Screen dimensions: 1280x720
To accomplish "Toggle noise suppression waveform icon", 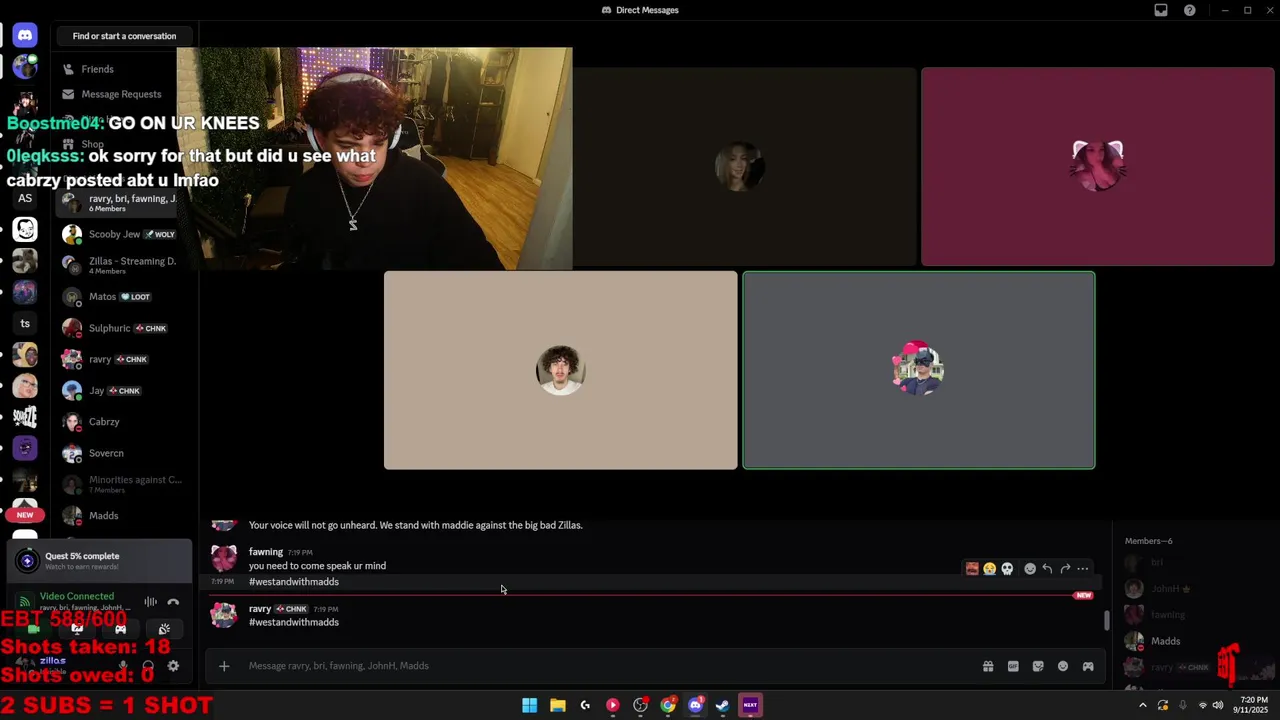I will [150, 602].
